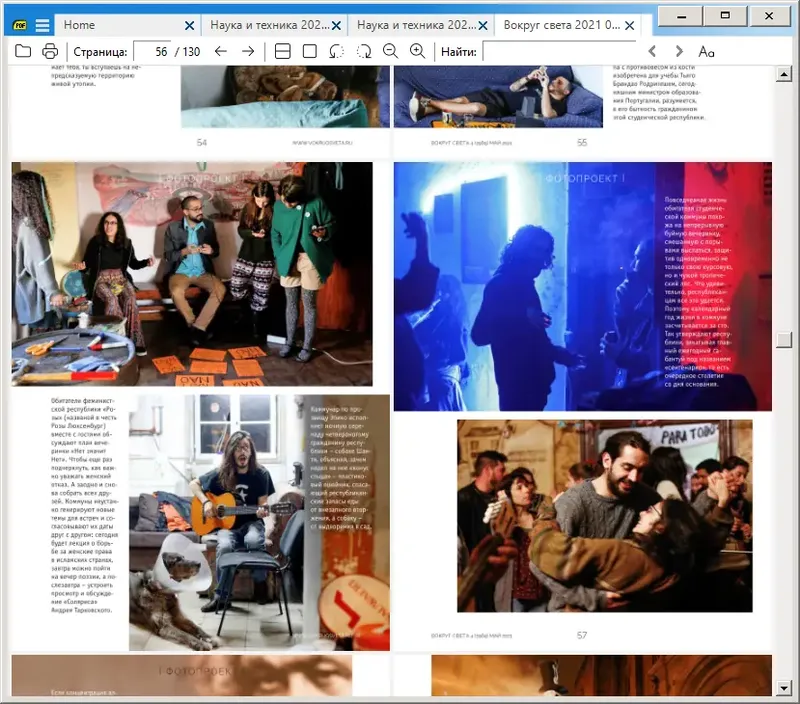The image size is (800, 704).
Task: Find the previous search match
Action: click(x=652, y=51)
